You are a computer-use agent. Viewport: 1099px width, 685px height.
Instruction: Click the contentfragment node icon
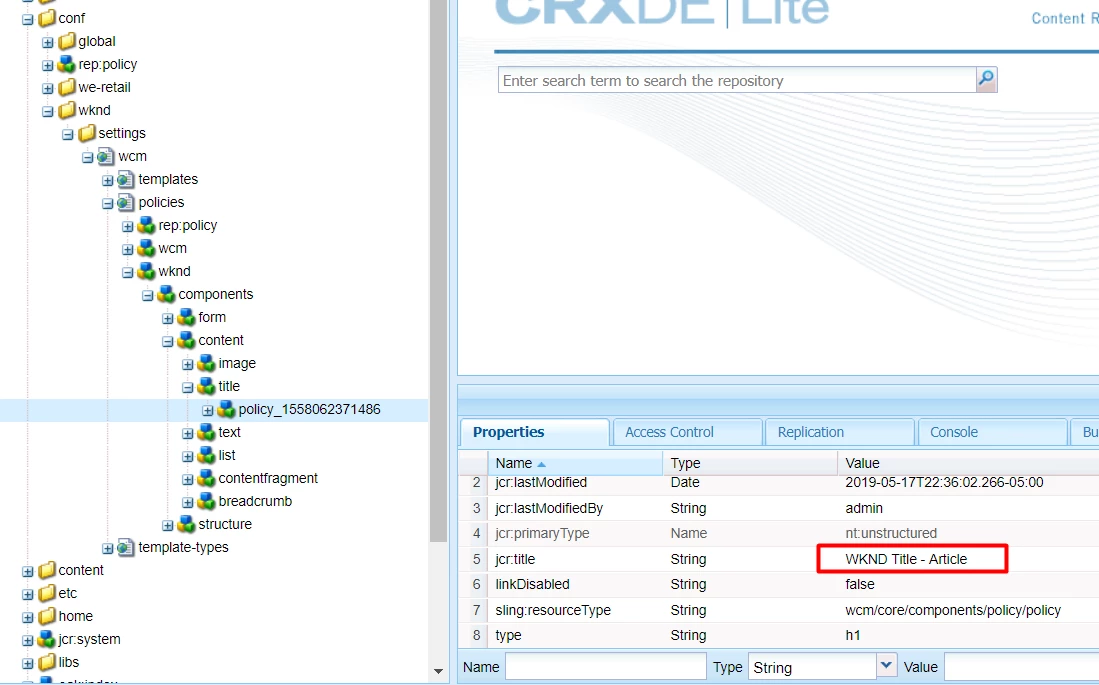pyautogui.click(x=206, y=478)
